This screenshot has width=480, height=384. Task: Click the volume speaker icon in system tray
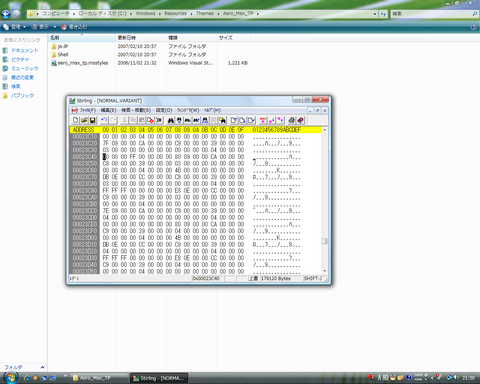(455, 378)
